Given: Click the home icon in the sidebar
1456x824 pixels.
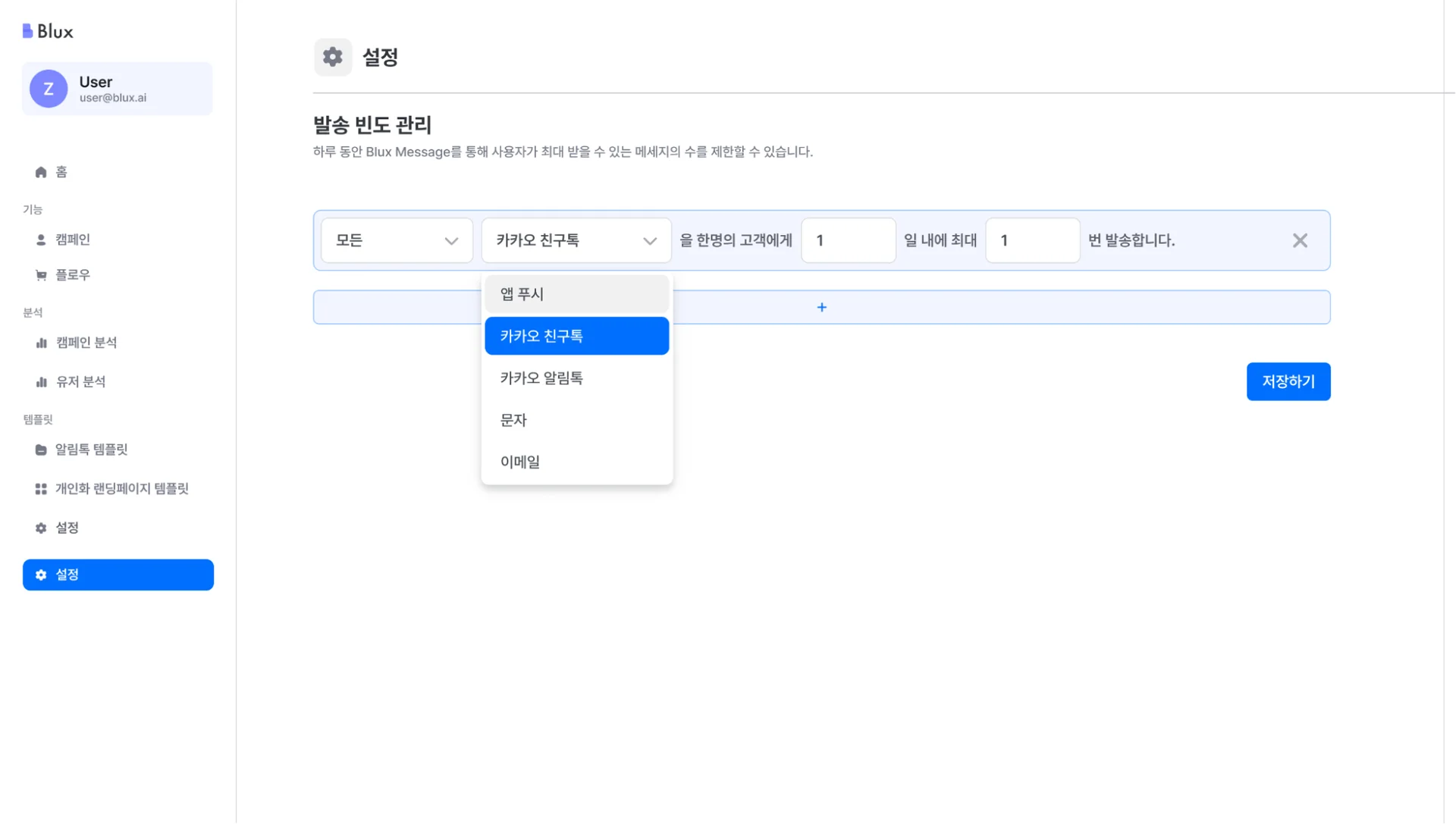Looking at the screenshot, I should point(40,171).
